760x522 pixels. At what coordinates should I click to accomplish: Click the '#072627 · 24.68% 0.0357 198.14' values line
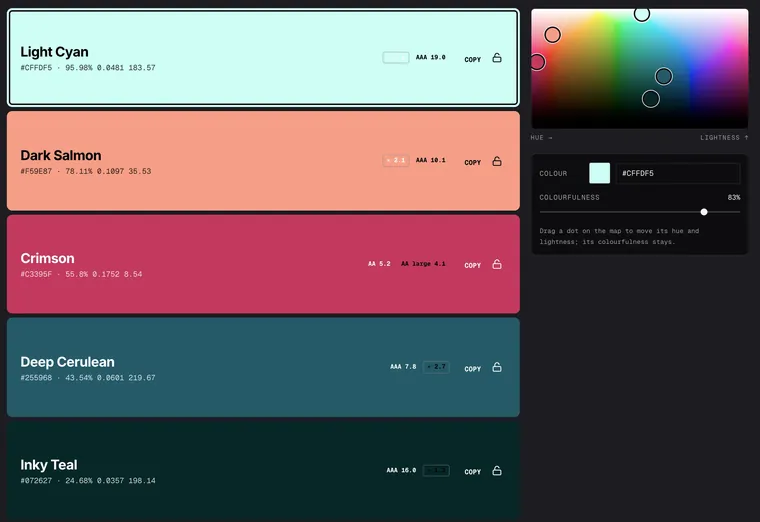pyautogui.click(x=88, y=481)
